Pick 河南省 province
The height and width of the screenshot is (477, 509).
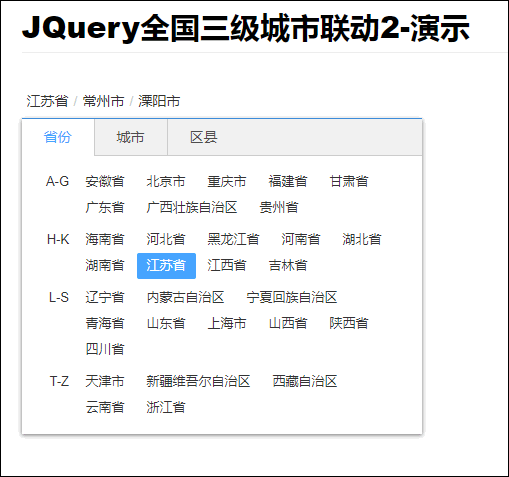(x=301, y=239)
